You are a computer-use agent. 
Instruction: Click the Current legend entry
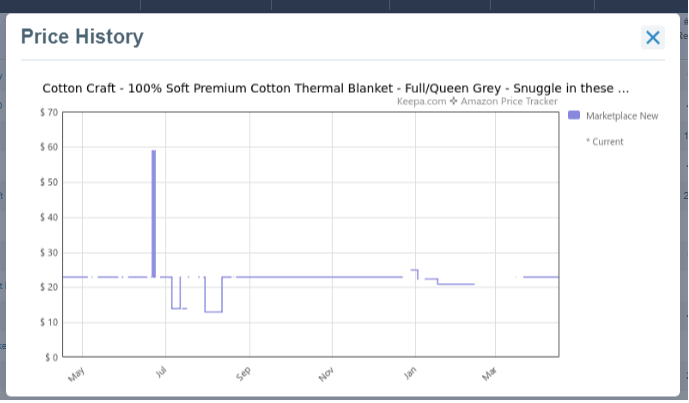pos(605,142)
